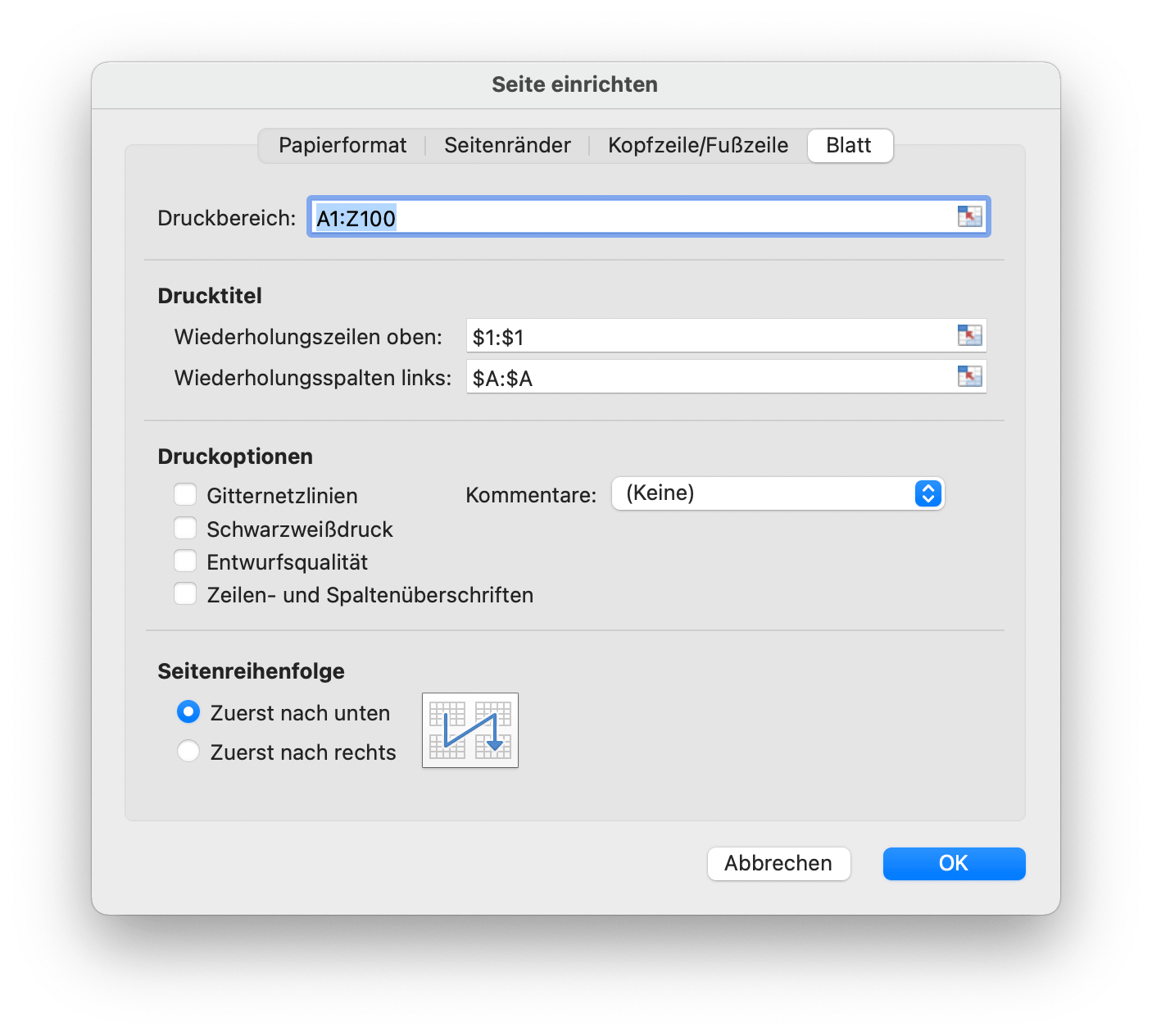
Task: Open the Kopfzeile/Fußzeile tab
Action: pos(697,145)
